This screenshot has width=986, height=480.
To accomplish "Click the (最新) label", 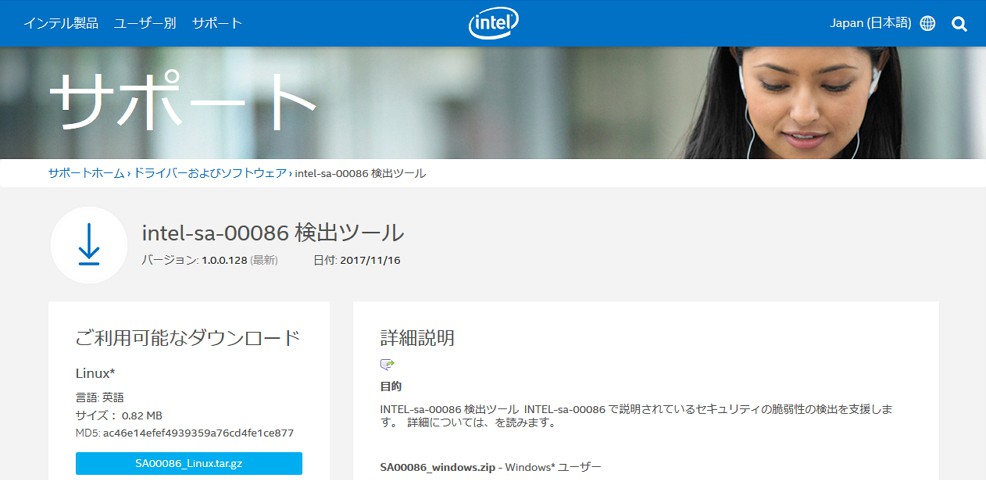I will (x=264, y=260).
